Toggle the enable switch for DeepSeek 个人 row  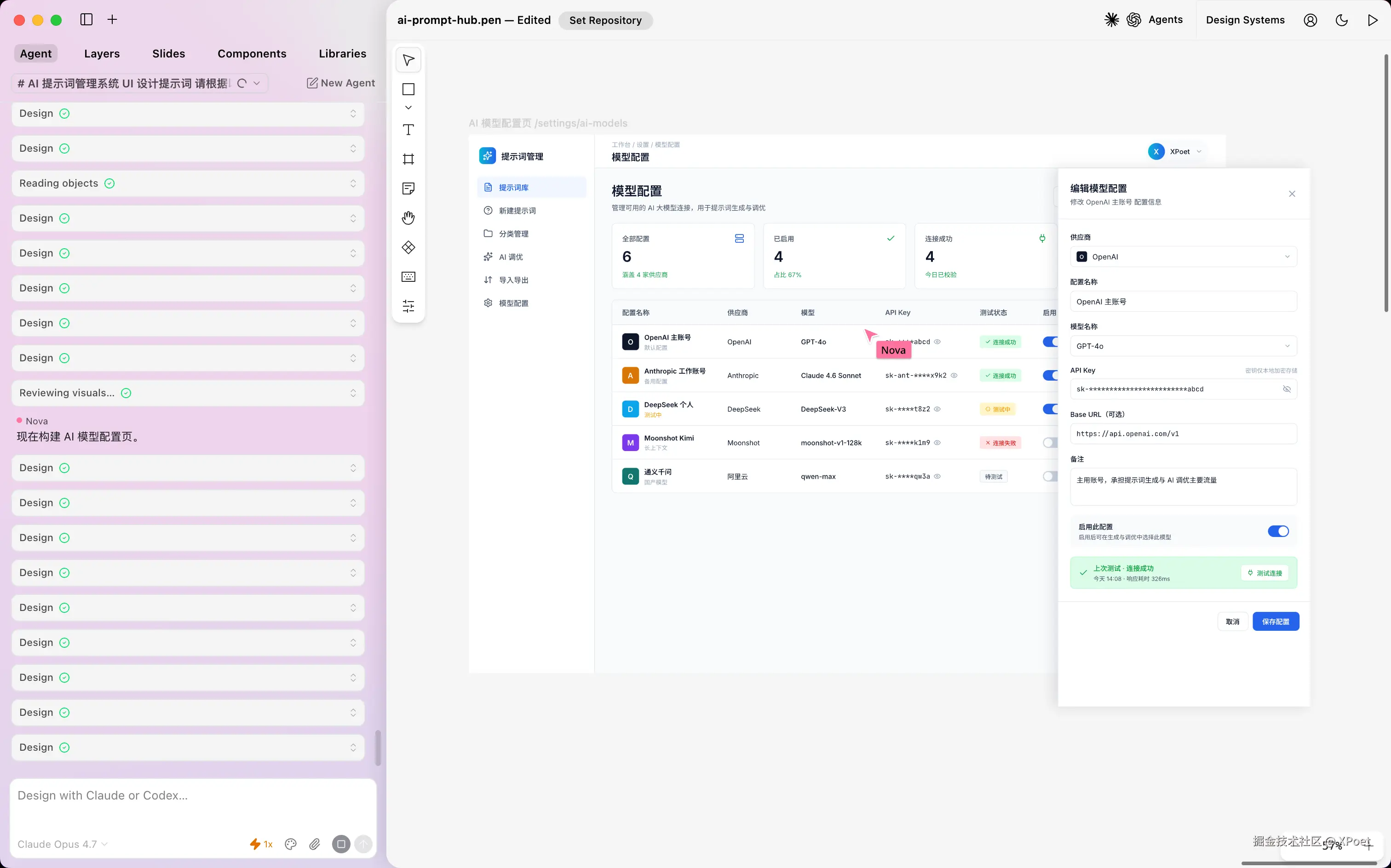(x=1051, y=409)
